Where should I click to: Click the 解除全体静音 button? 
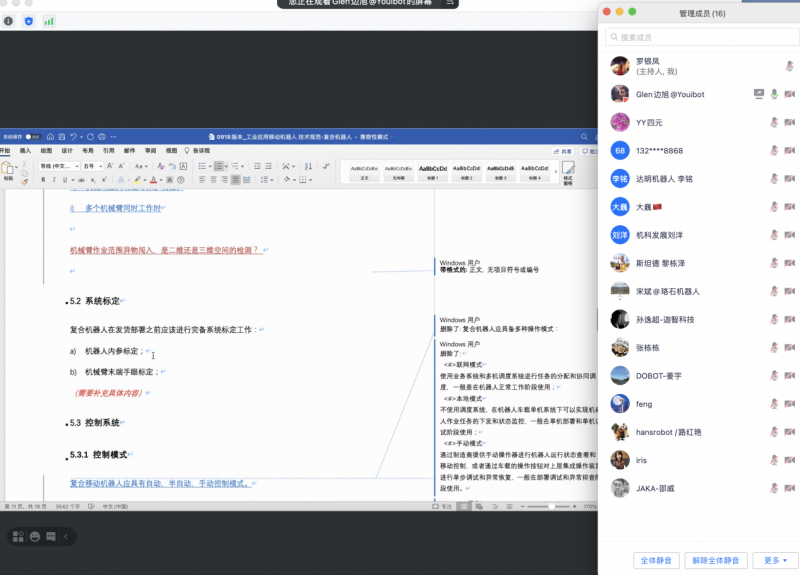(x=717, y=560)
